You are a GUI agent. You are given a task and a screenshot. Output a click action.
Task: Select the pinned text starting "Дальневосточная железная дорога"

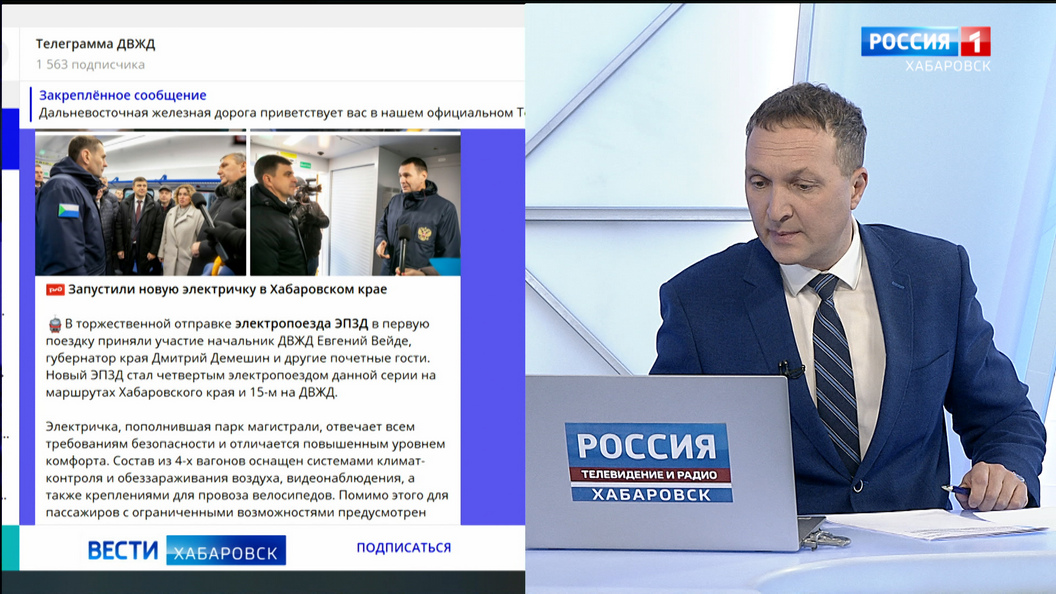(282, 112)
